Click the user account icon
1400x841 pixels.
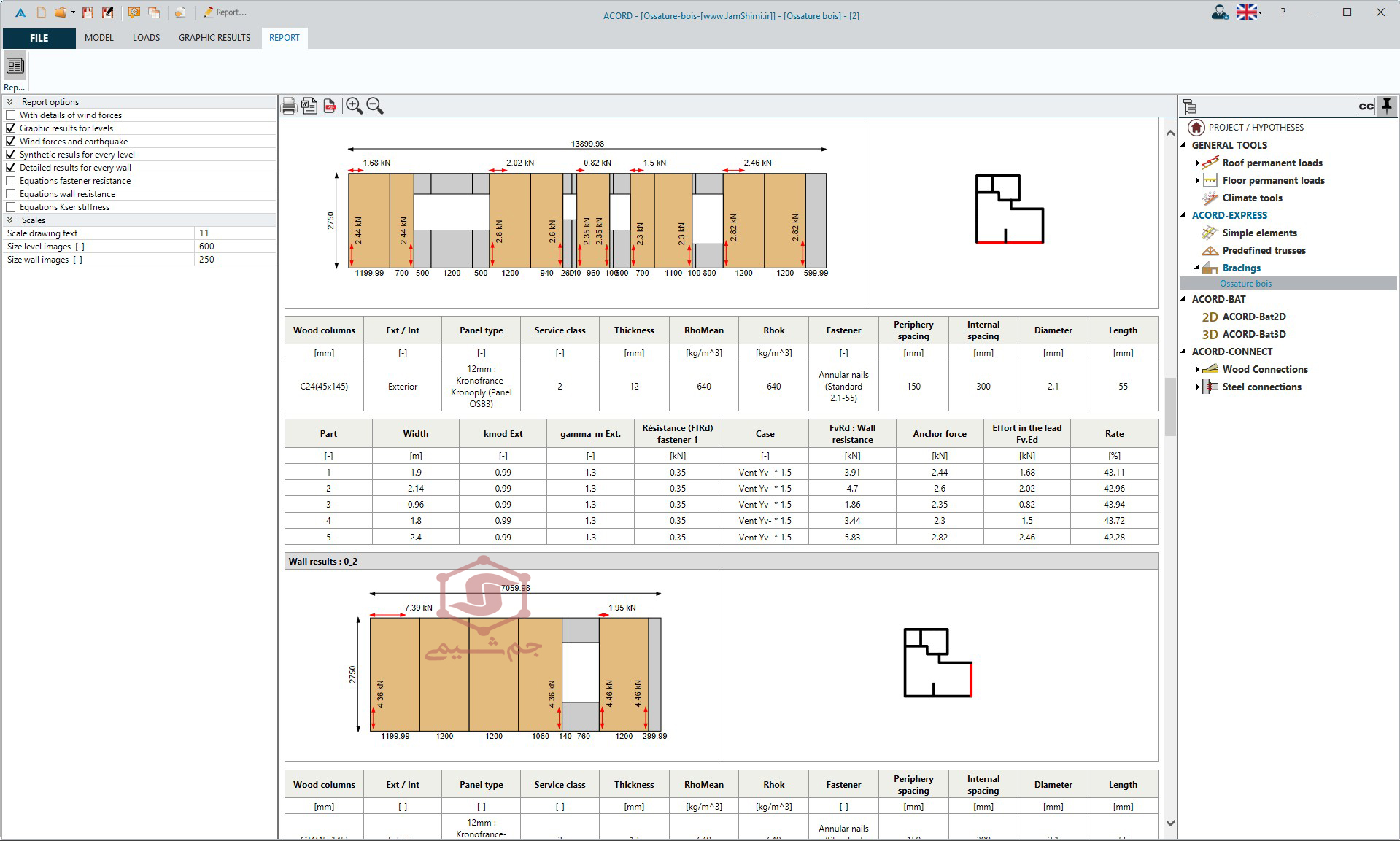coord(1220,12)
